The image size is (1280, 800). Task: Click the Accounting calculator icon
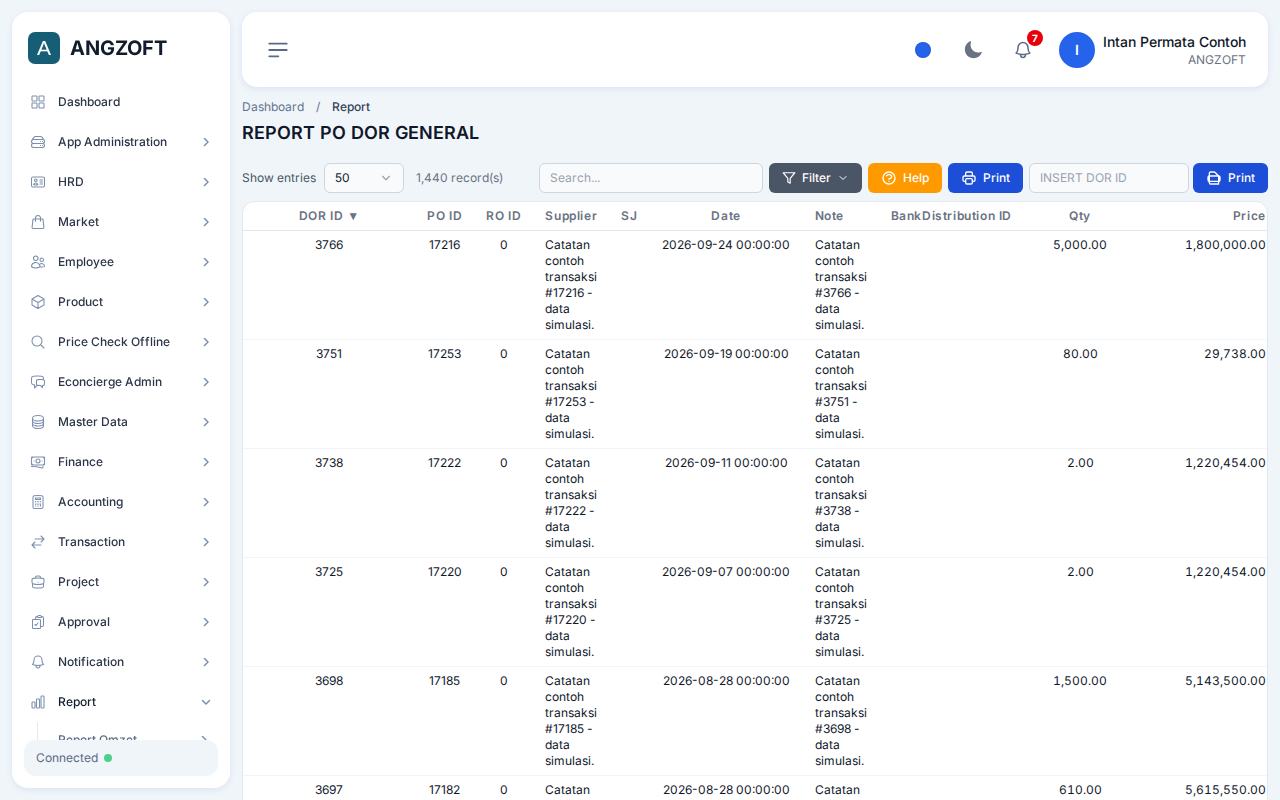point(38,502)
